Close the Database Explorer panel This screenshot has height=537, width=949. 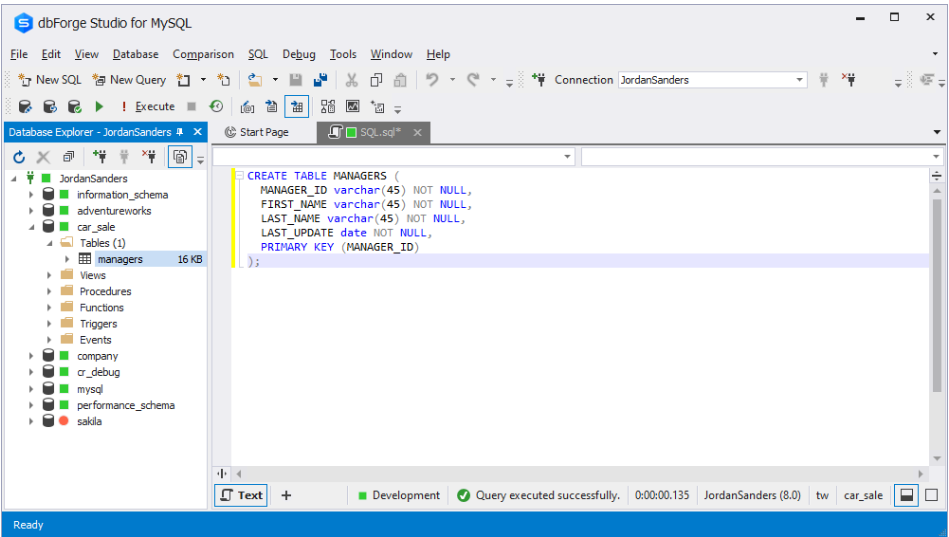[x=197, y=132]
